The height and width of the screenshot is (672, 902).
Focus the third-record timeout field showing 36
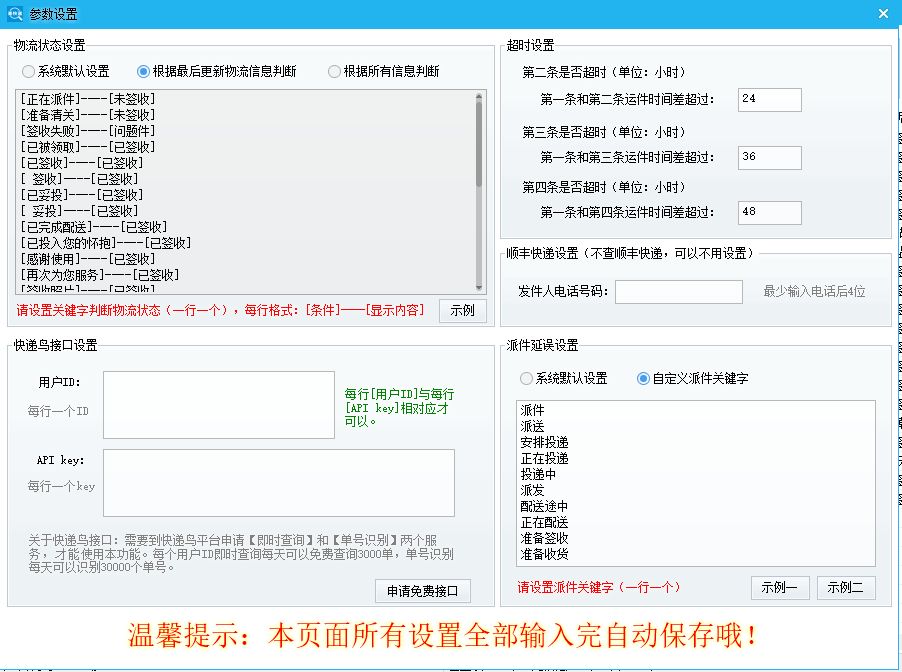click(x=770, y=158)
